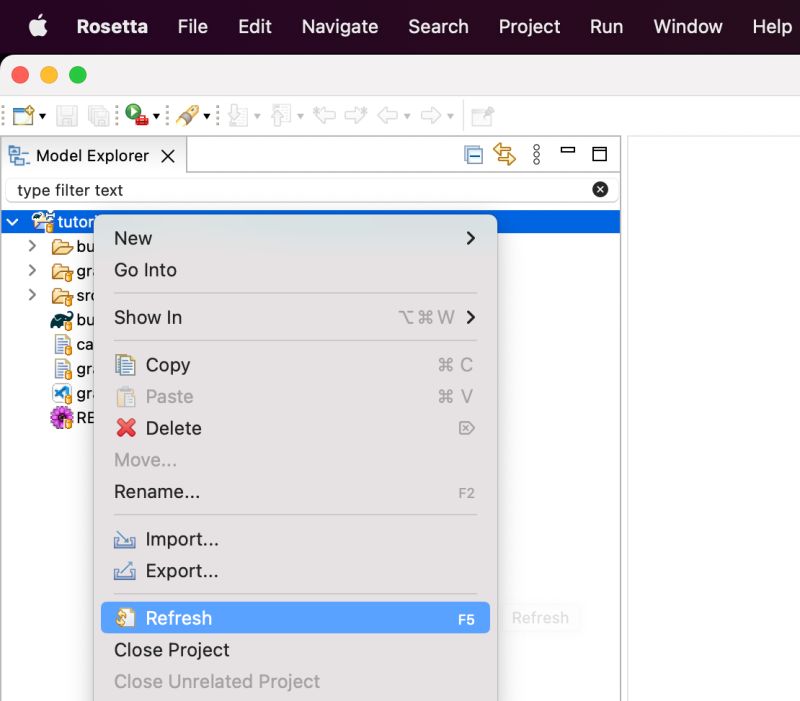The image size is (800, 701).
Task: Choose Import... from the context menu
Action: [295, 539]
